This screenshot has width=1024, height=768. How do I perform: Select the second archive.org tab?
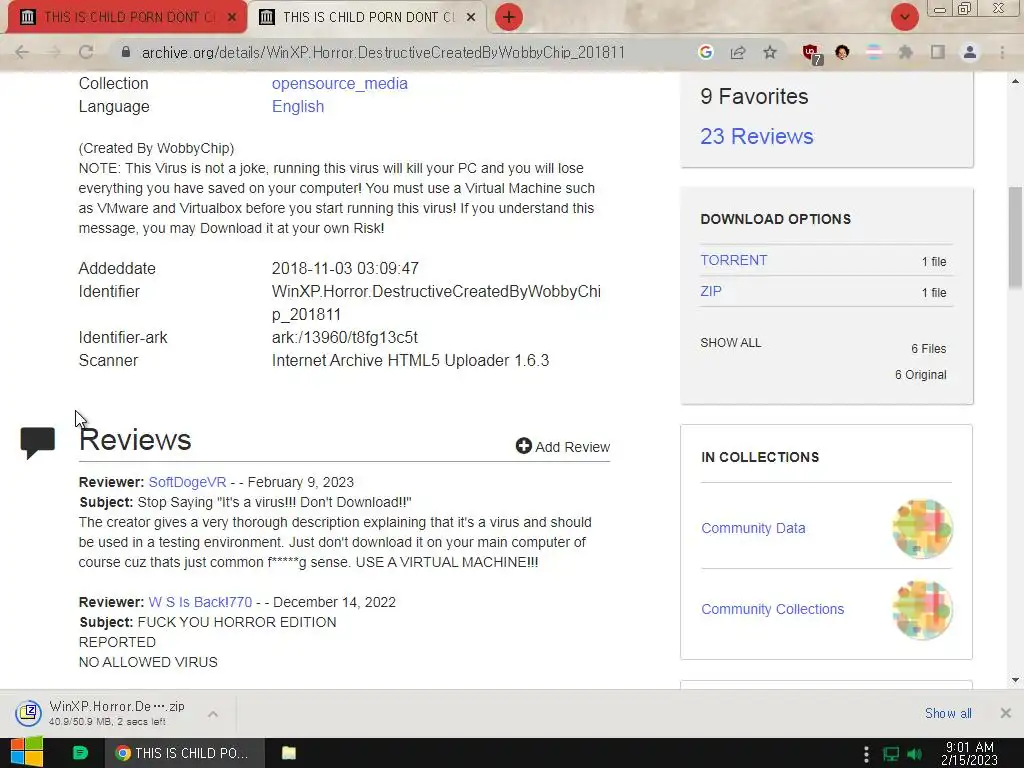tap(368, 17)
